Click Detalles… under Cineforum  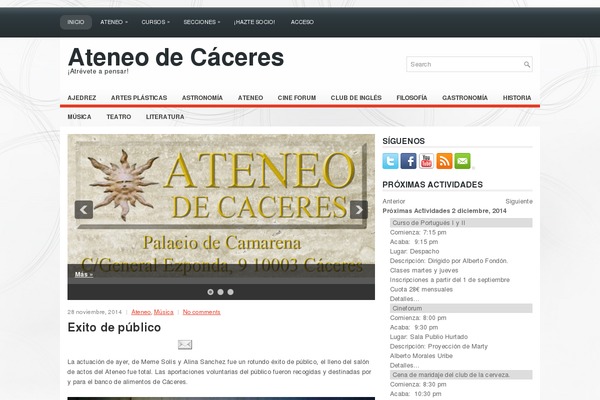pos(404,366)
